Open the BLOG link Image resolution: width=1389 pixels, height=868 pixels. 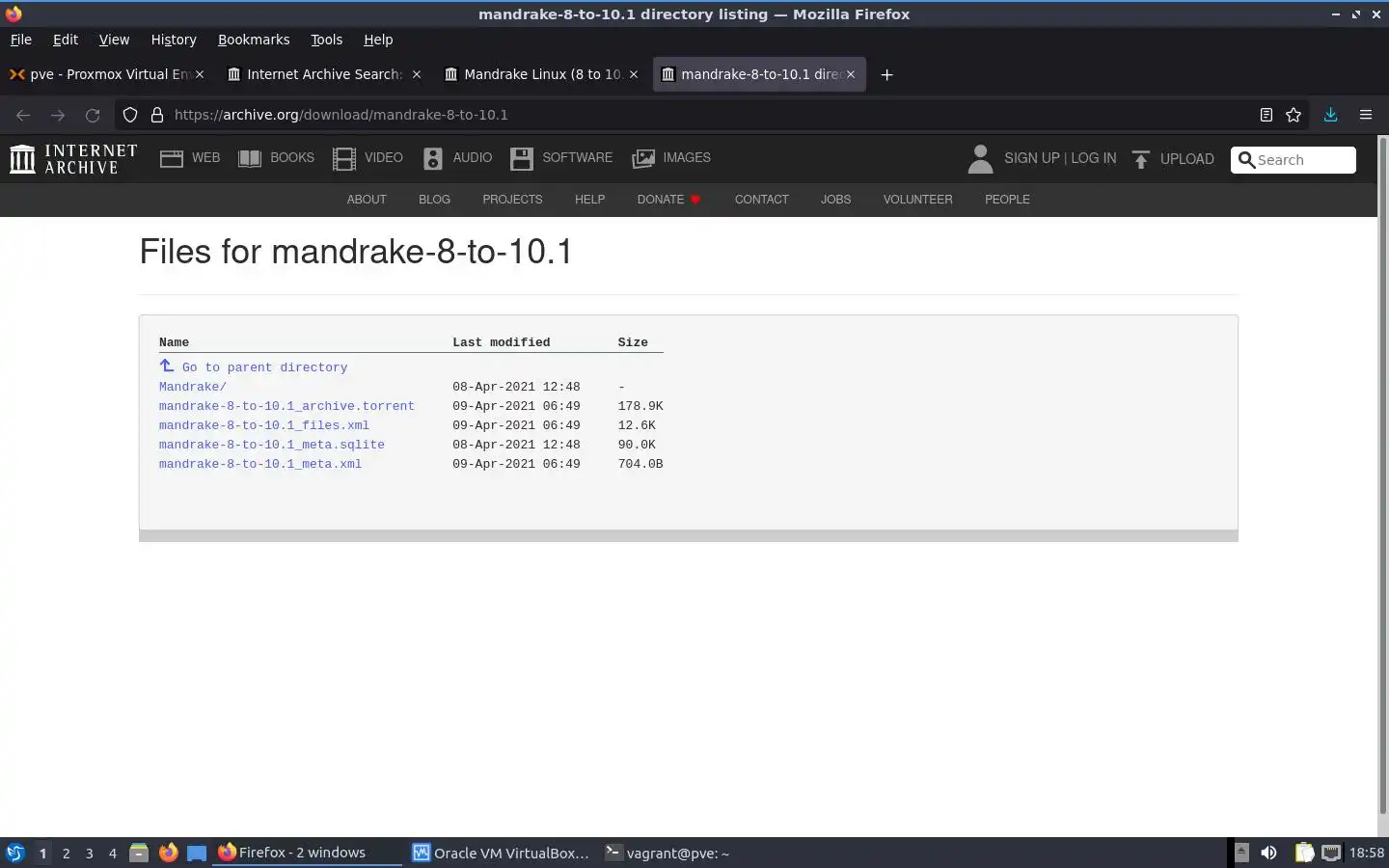434,200
